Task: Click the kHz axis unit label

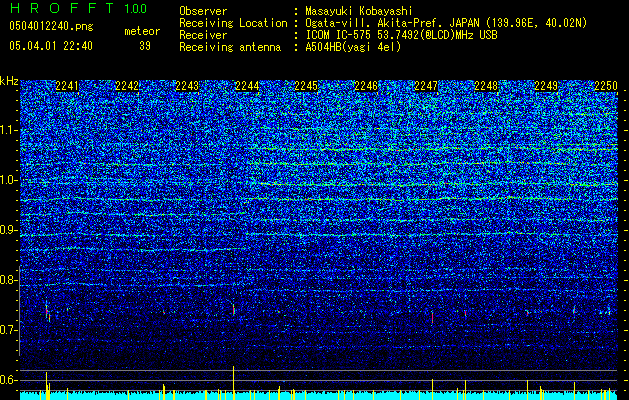Action: 9,81
